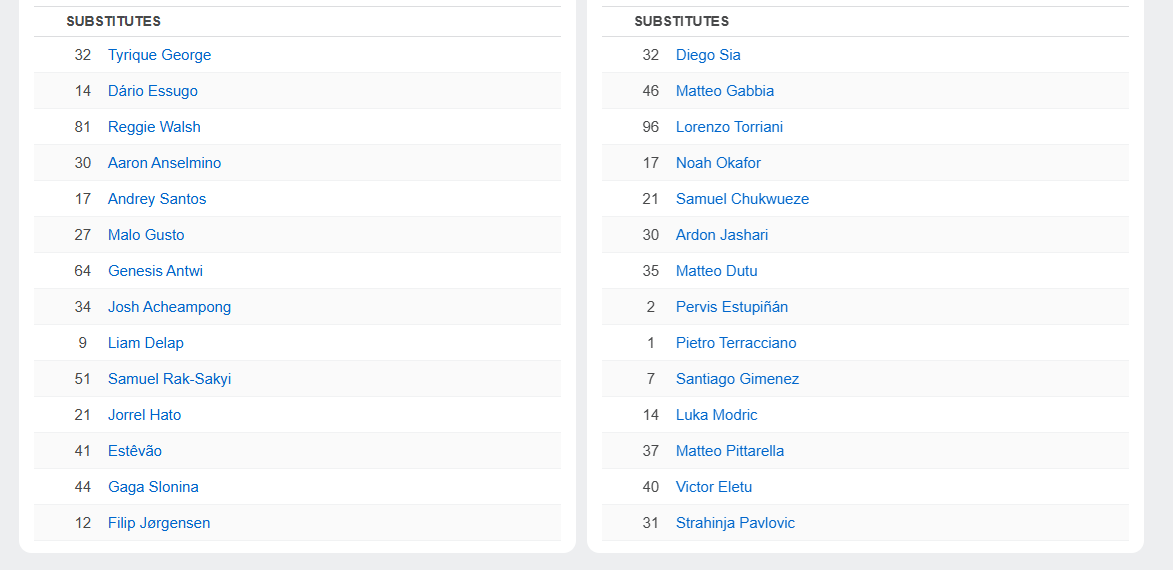
Task: View Samuel Chukwueze's player page
Action: (x=742, y=199)
